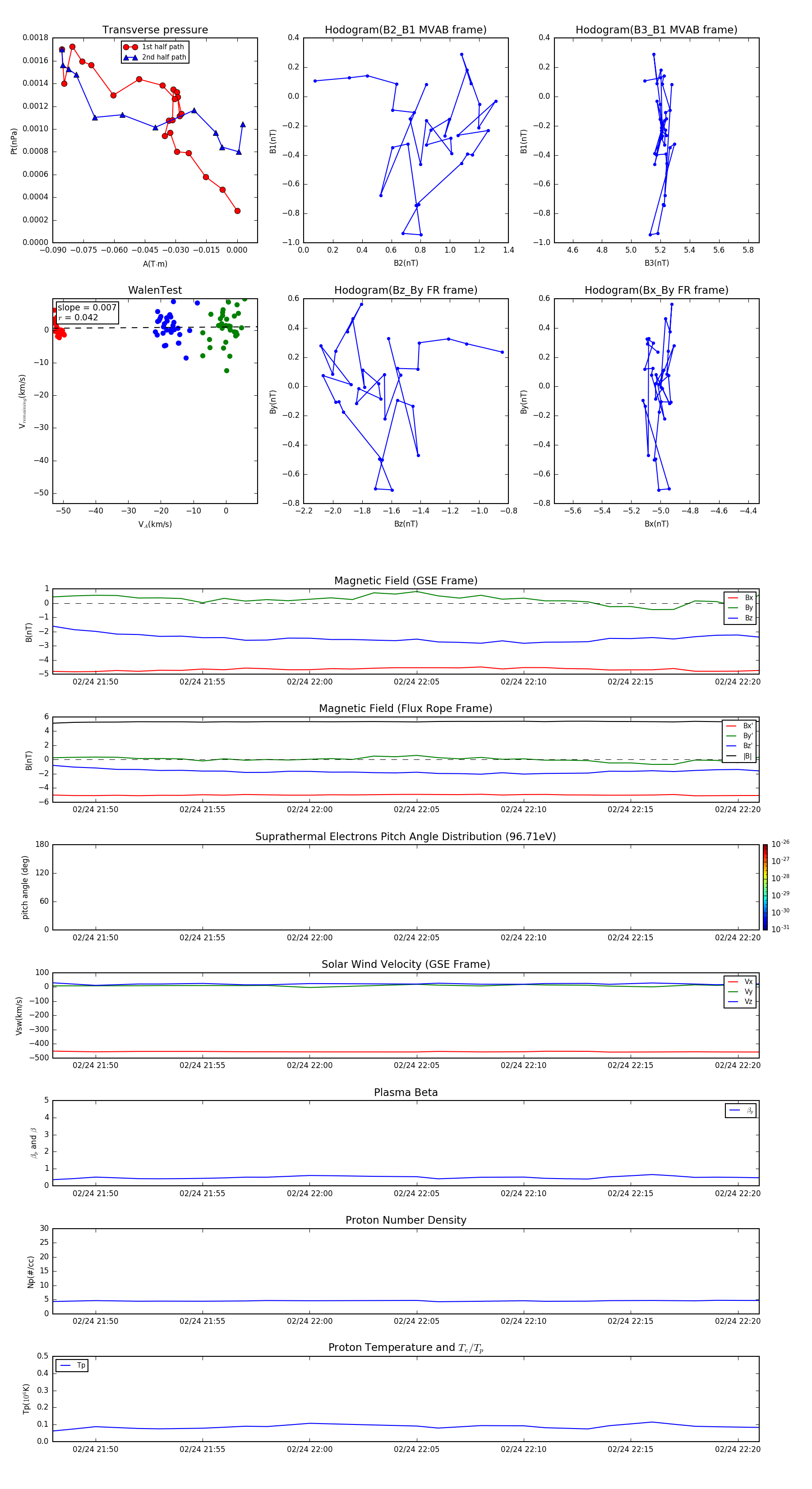Viewport: 812px width, 1489px height.
Task: Click the '180' tick on pitch angle axis
Action: coord(42,845)
